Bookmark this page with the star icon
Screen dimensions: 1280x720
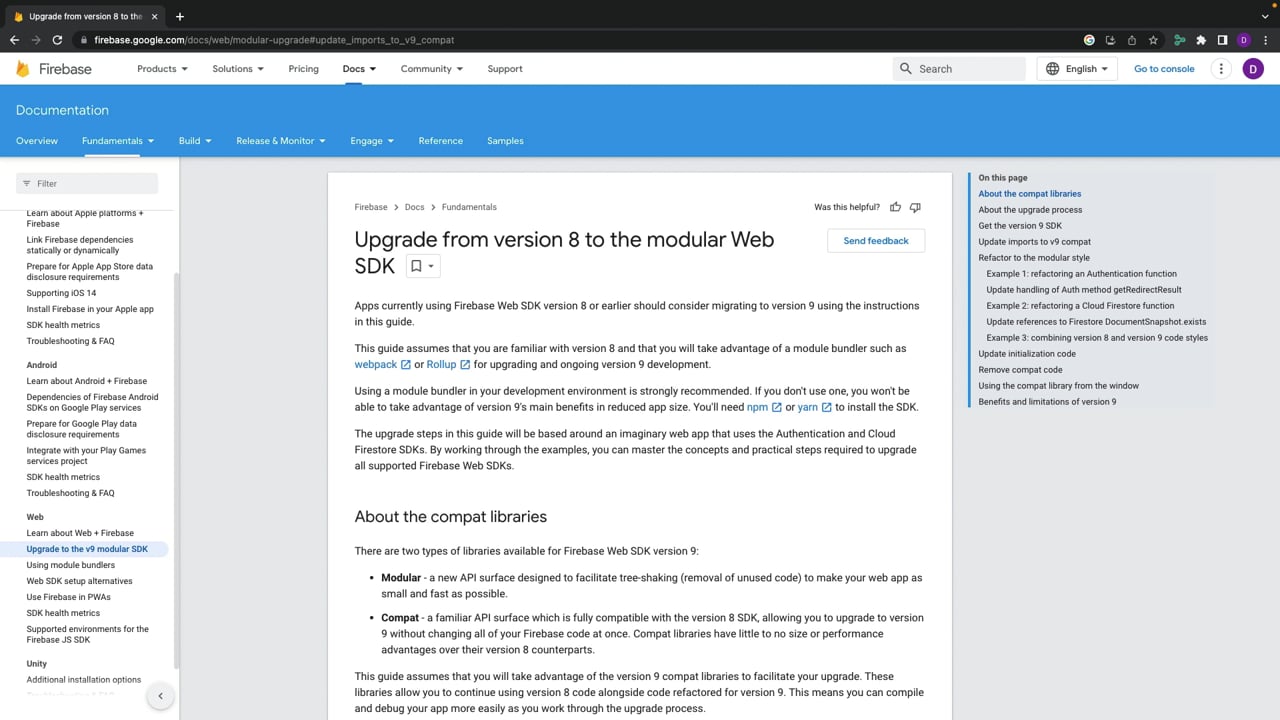pyautogui.click(x=1153, y=40)
